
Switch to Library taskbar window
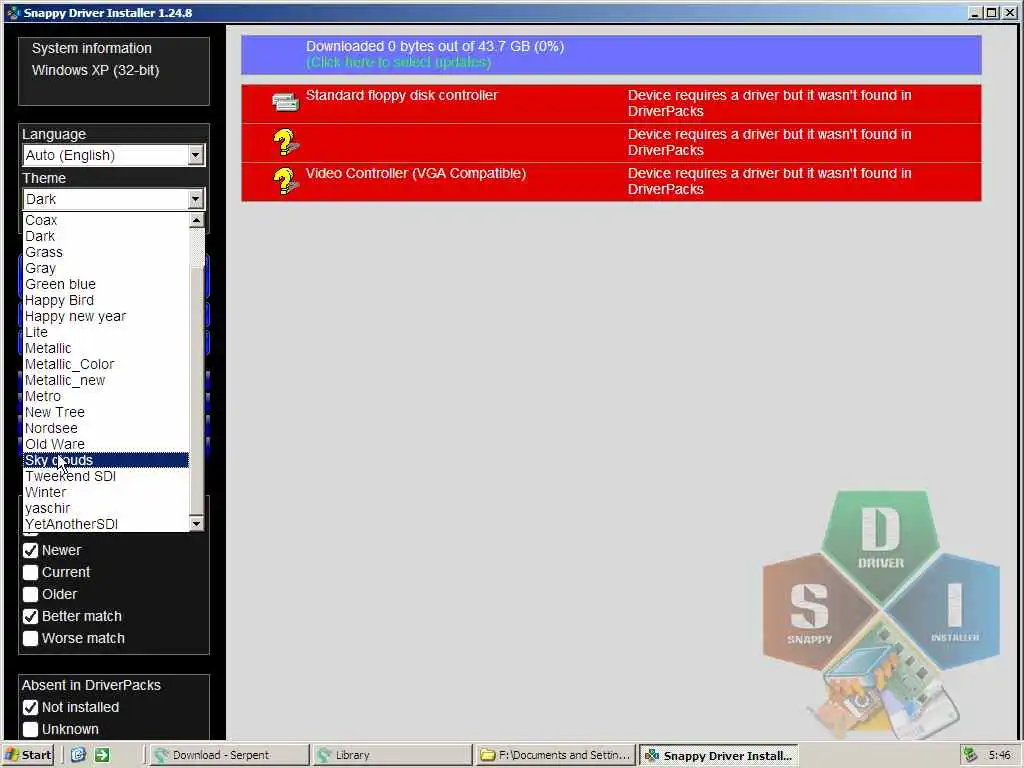click(392, 755)
